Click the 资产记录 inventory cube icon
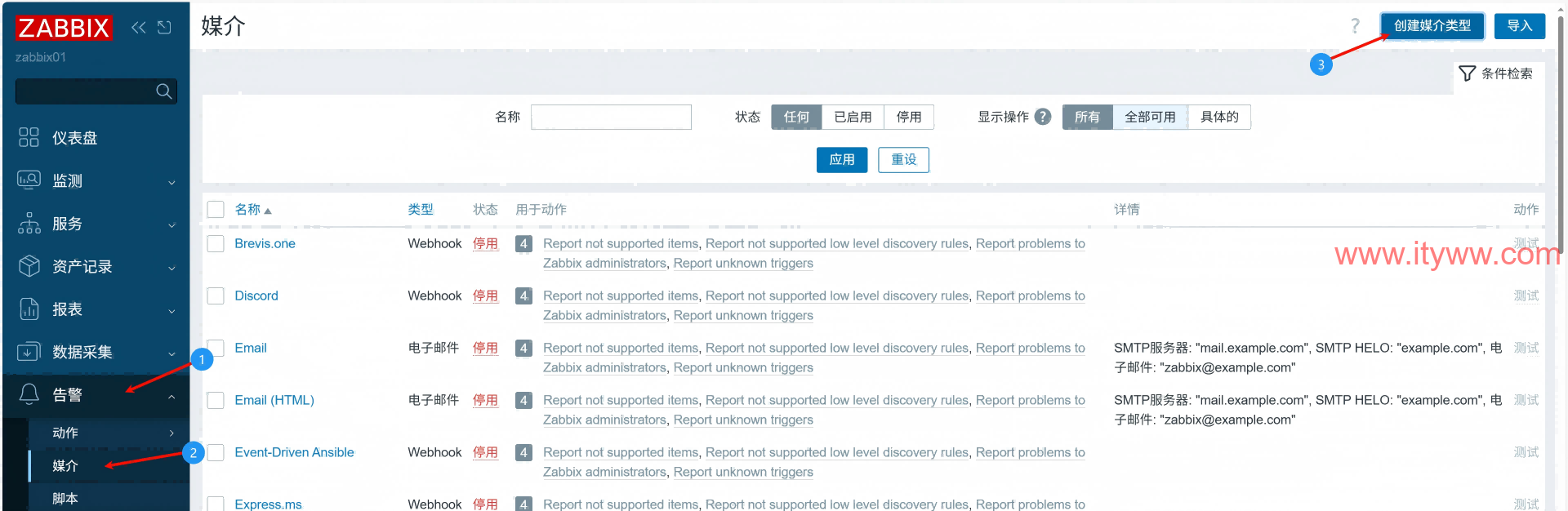 (x=29, y=266)
